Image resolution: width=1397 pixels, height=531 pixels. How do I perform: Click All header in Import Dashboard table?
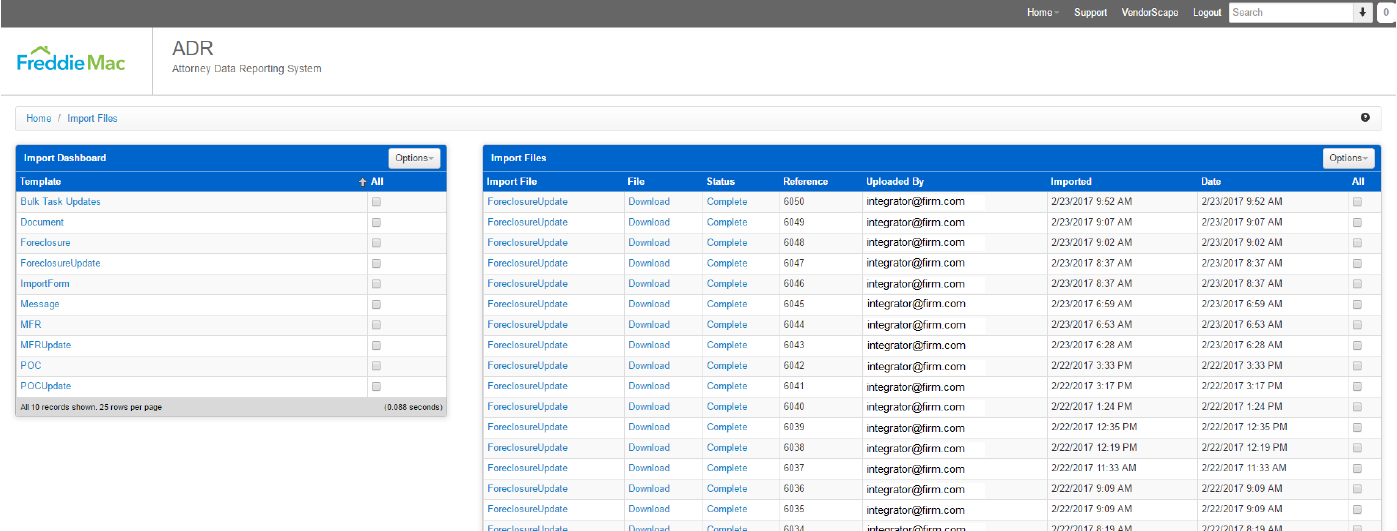[x=377, y=182]
